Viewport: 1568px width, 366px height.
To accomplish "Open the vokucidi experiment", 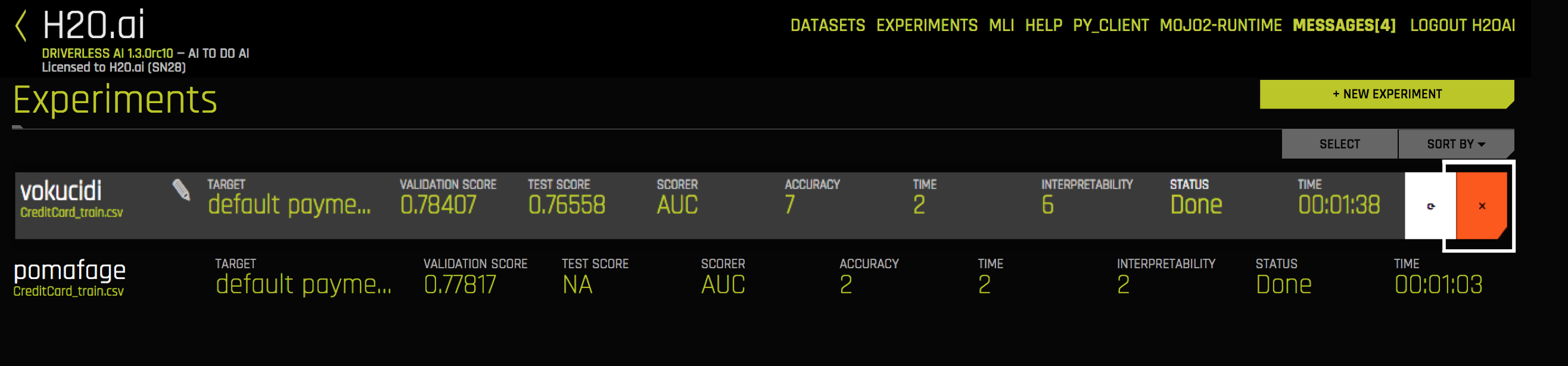I will (x=61, y=191).
